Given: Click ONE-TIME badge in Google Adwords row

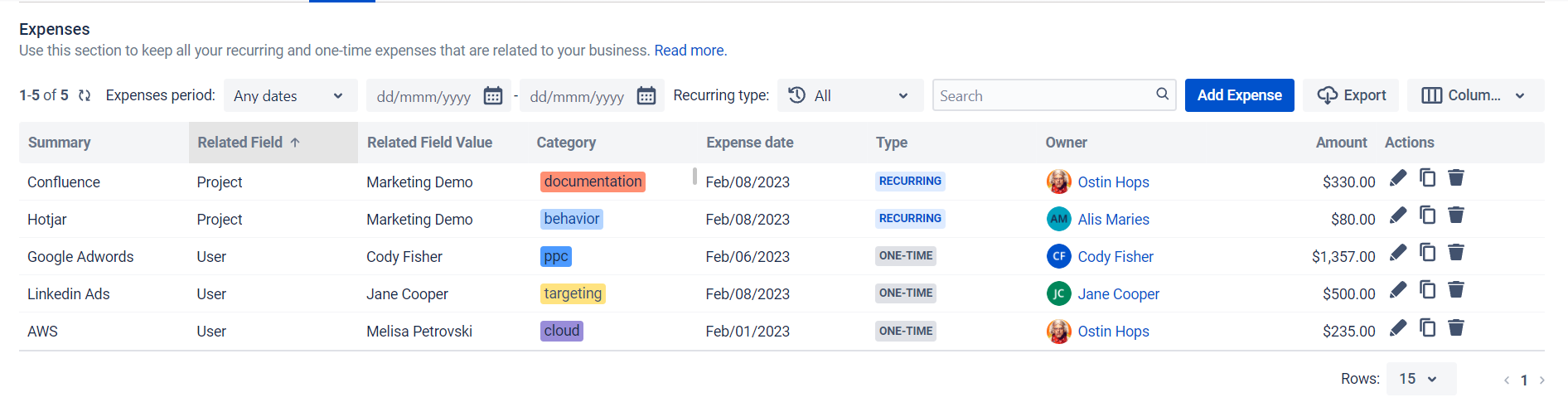Looking at the screenshot, I should click(x=906, y=255).
